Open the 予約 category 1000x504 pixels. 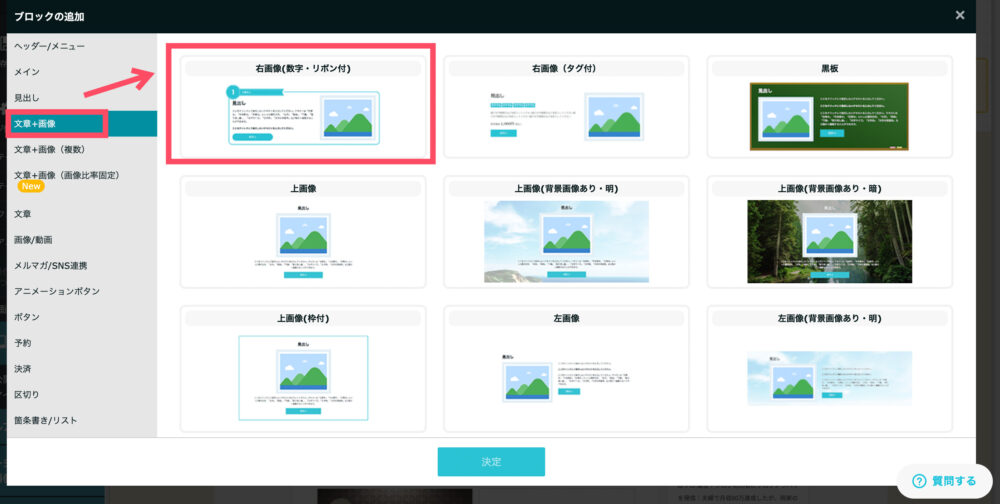coord(82,343)
